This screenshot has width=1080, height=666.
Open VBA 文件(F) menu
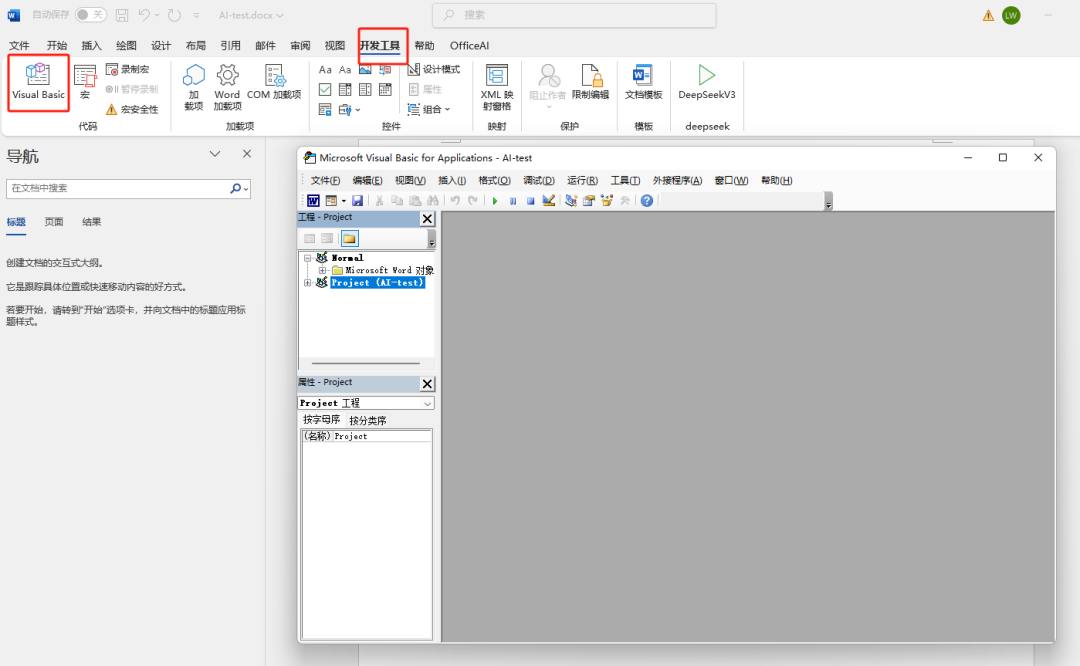coord(325,180)
